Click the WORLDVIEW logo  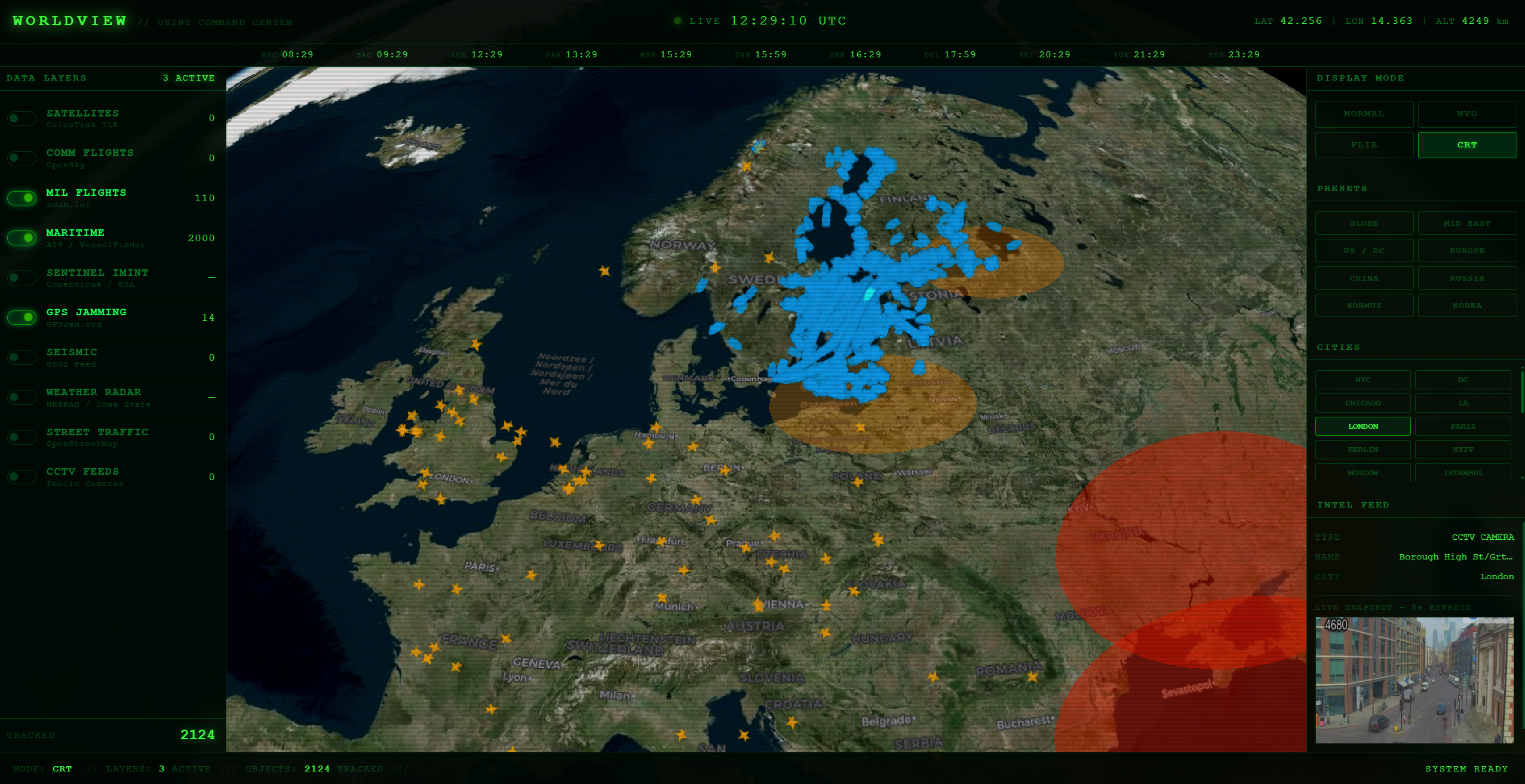pyautogui.click(x=68, y=20)
